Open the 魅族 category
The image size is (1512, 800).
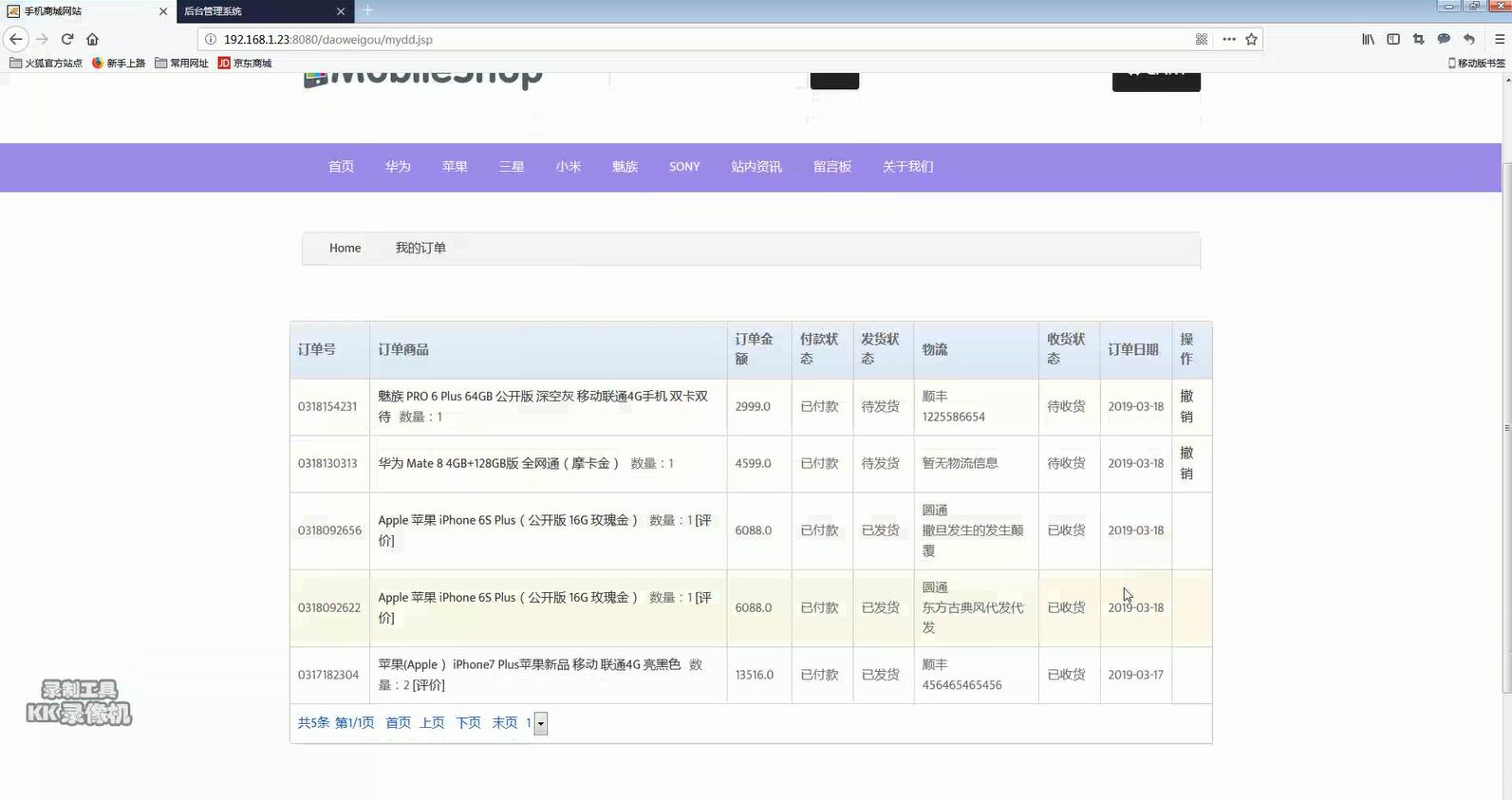[x=625, y=166]
